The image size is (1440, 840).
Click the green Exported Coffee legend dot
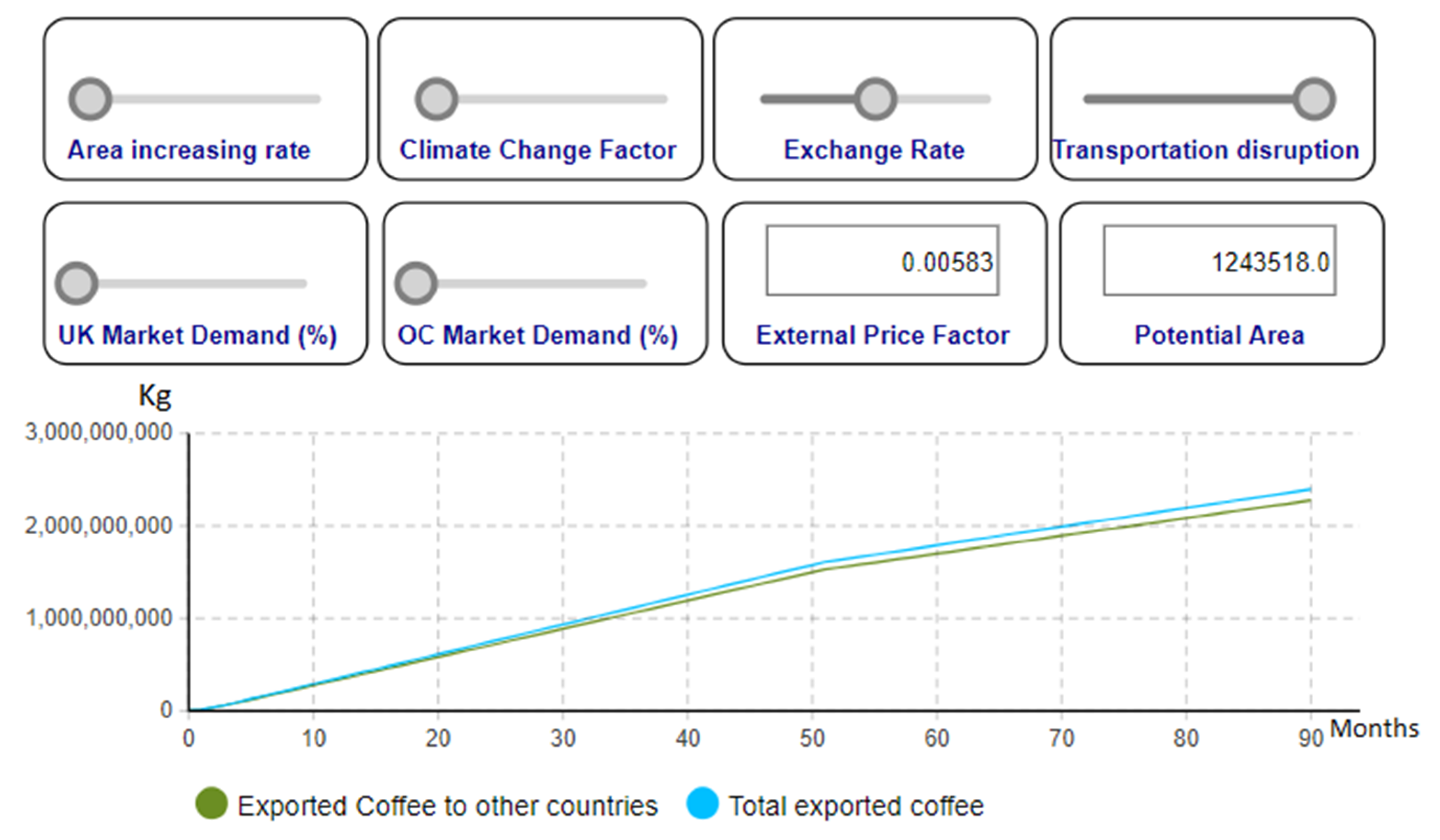click(211, 804)
